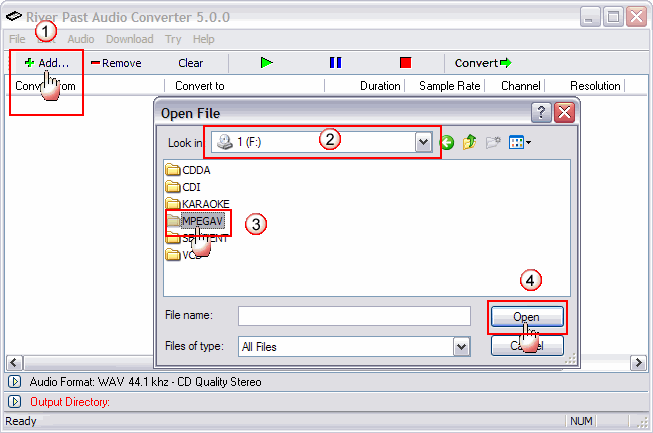Click the Output Directory red label

coord(70,402)
